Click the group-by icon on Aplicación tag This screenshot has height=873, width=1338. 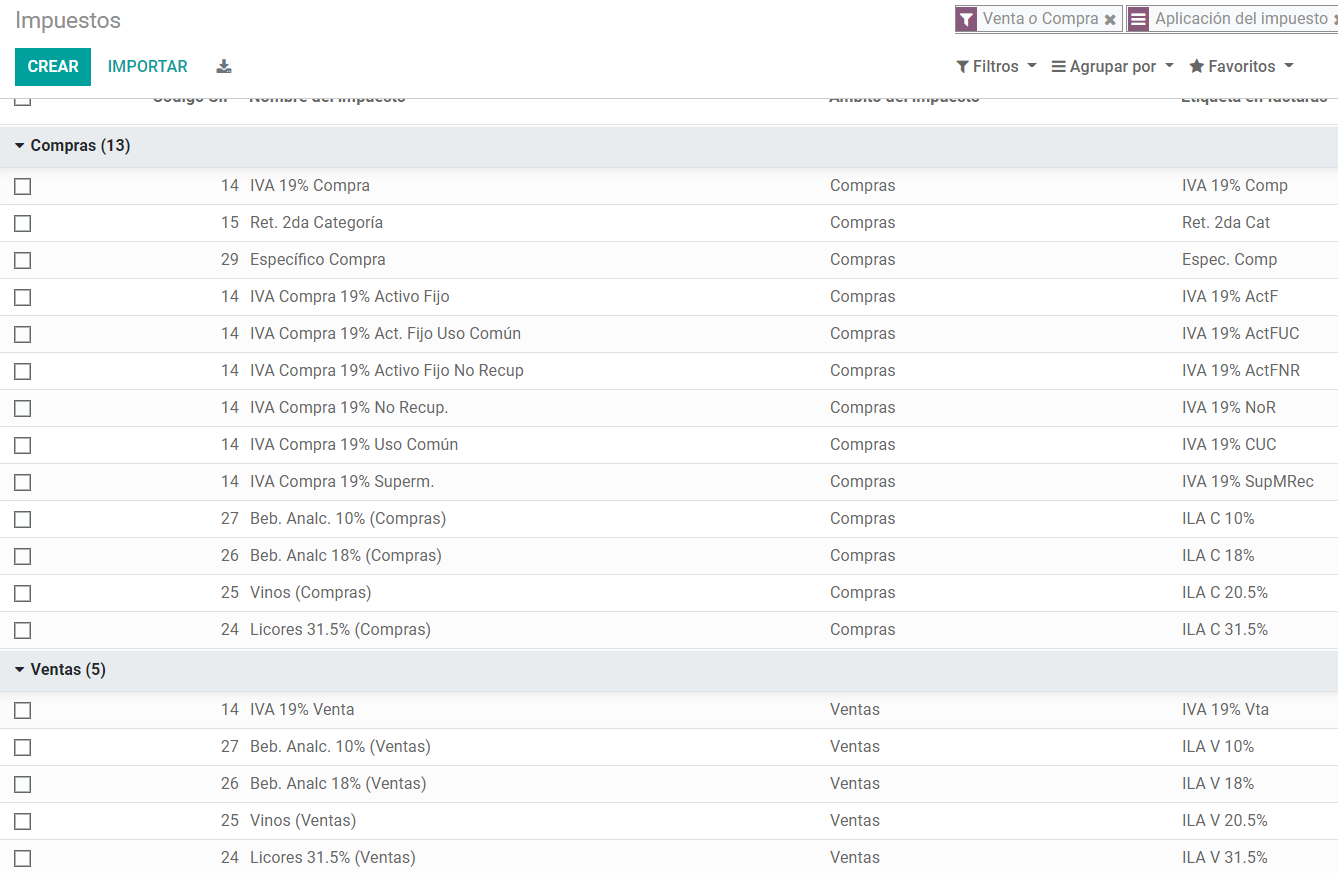coord(1138,19)
